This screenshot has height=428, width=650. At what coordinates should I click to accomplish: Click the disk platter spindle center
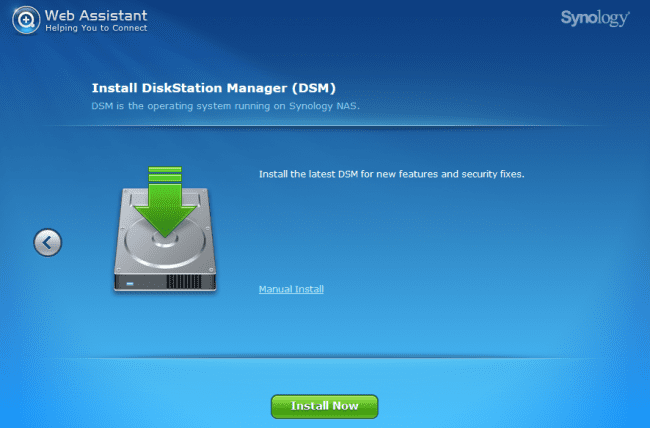click(x=162, y=240)
